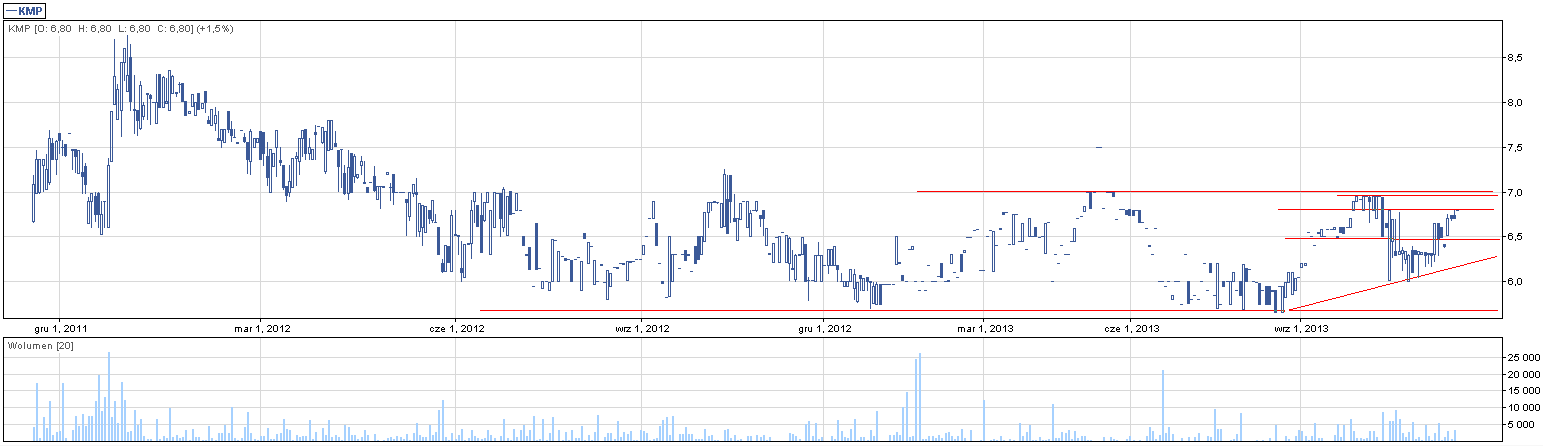This screenshot has height=446, width=1543.
Task: Click the wrz 1, 2013 date label
Action: (x=1301, y=327)
